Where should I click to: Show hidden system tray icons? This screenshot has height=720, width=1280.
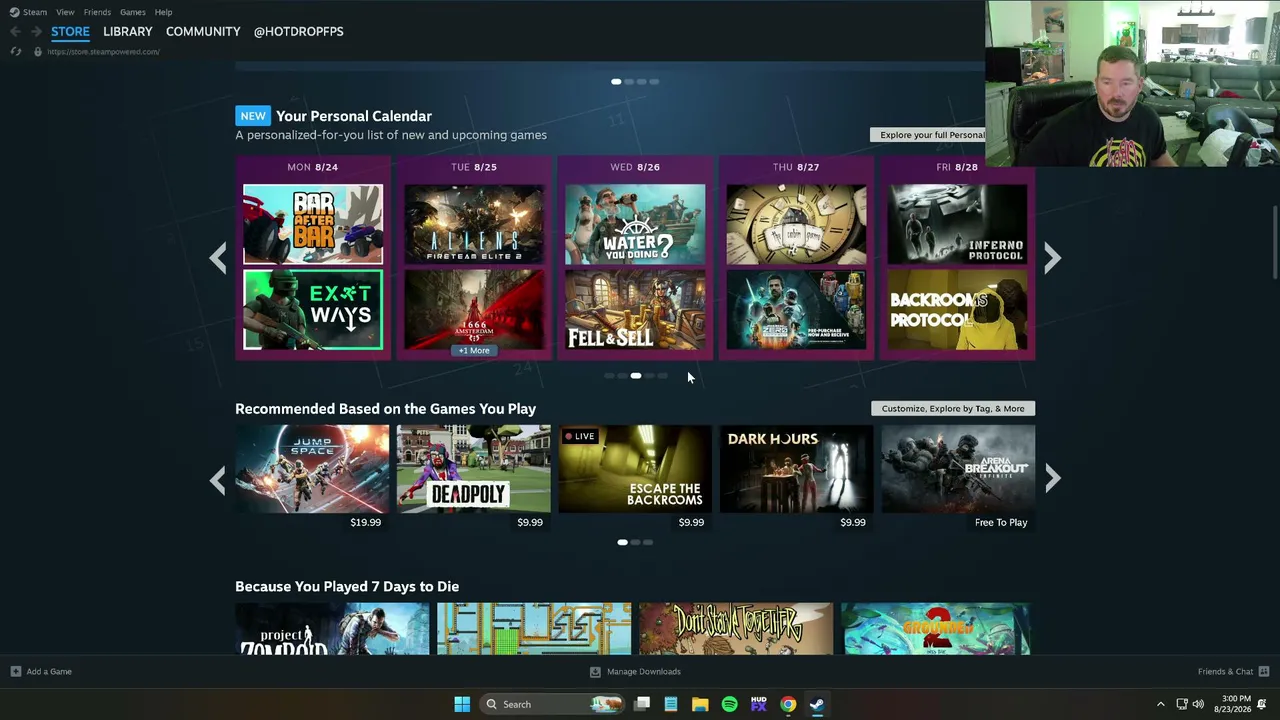1160,704
